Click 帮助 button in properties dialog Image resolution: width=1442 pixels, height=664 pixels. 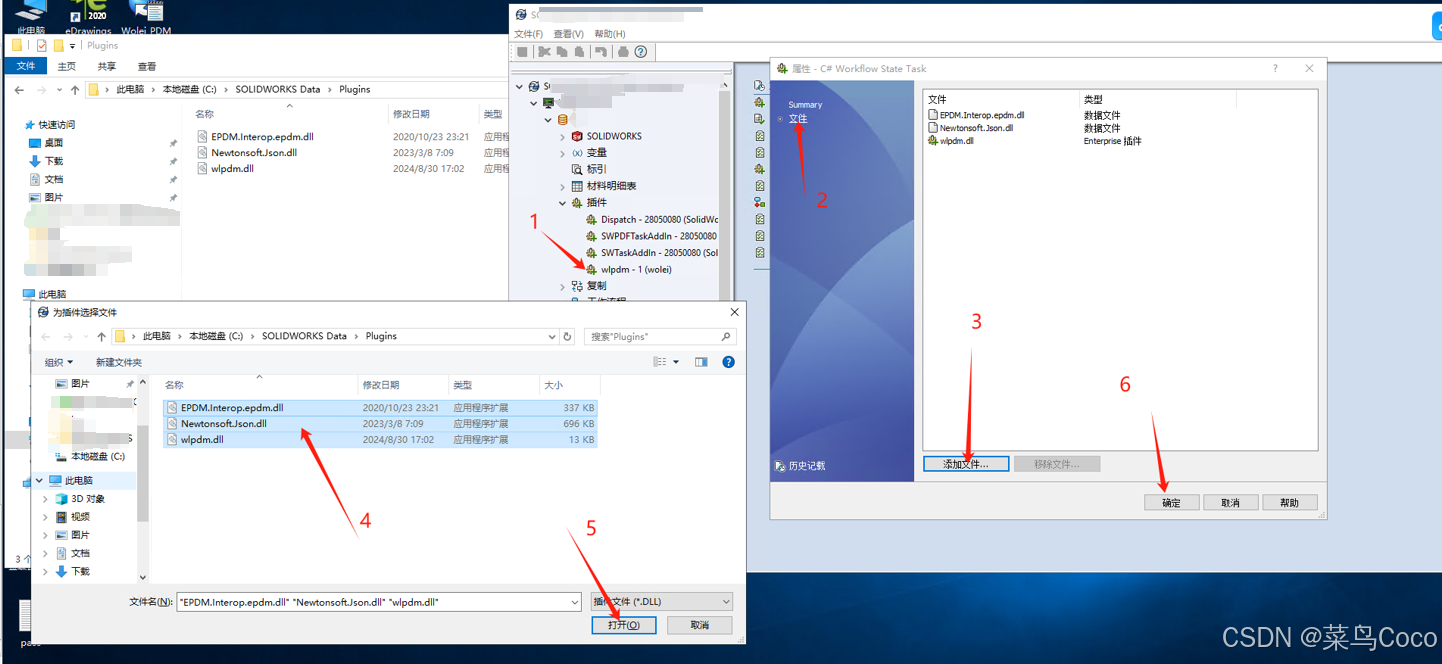click(x=1290, y=503)
